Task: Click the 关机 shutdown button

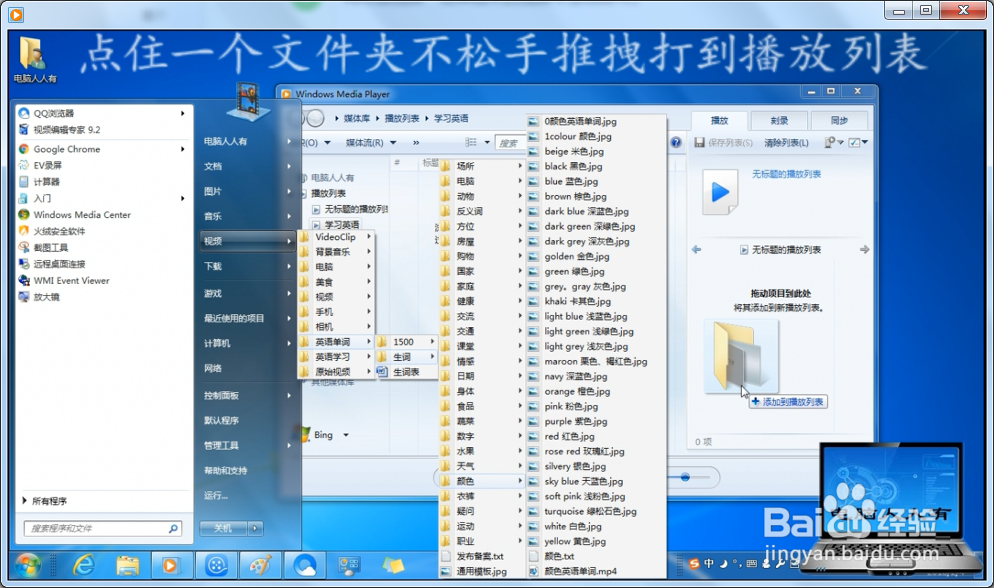Action: pyautogui.click(x=223, y=528)
